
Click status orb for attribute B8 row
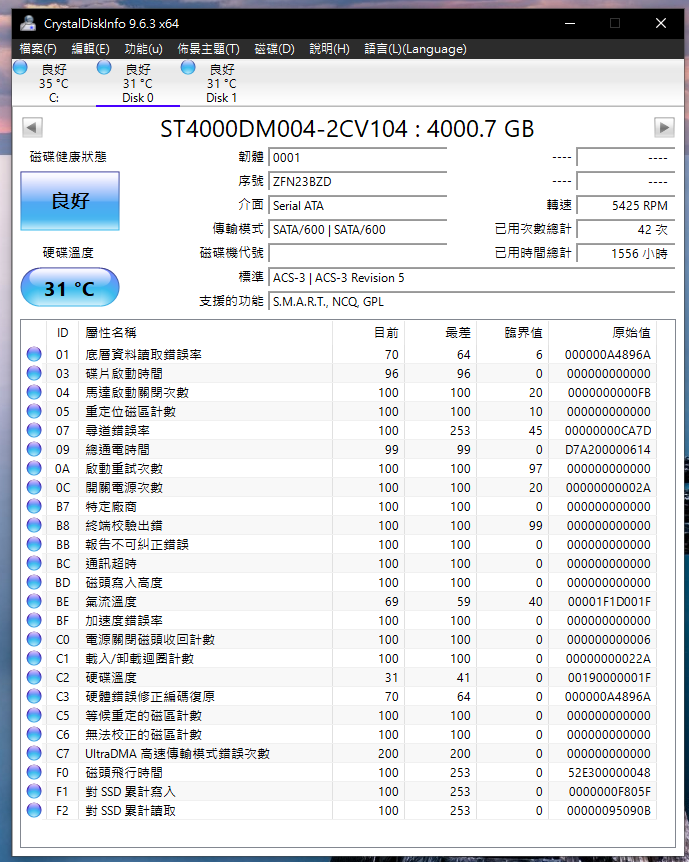click(34, 526)
